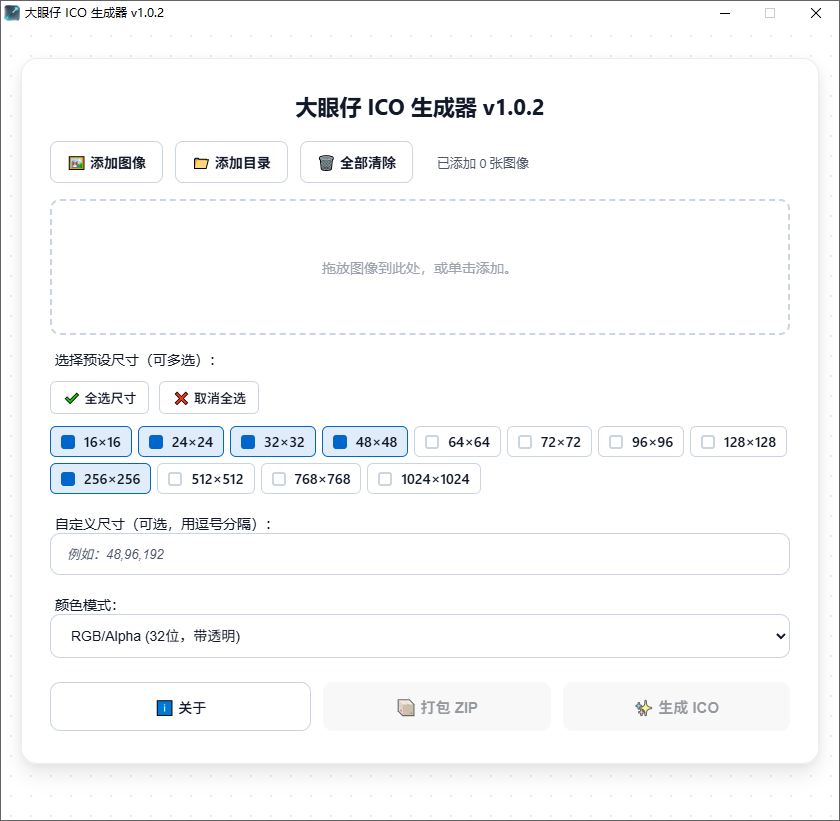Enable the 128×128 size option

tap(707, 441)
